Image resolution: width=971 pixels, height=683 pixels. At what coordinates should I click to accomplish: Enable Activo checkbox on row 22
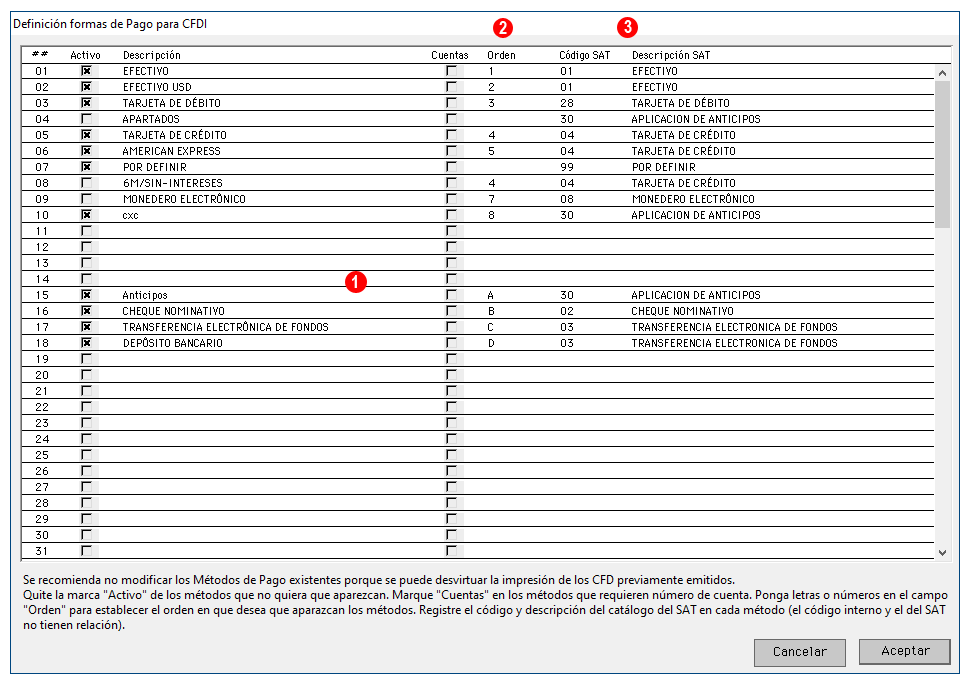point(86,407)
